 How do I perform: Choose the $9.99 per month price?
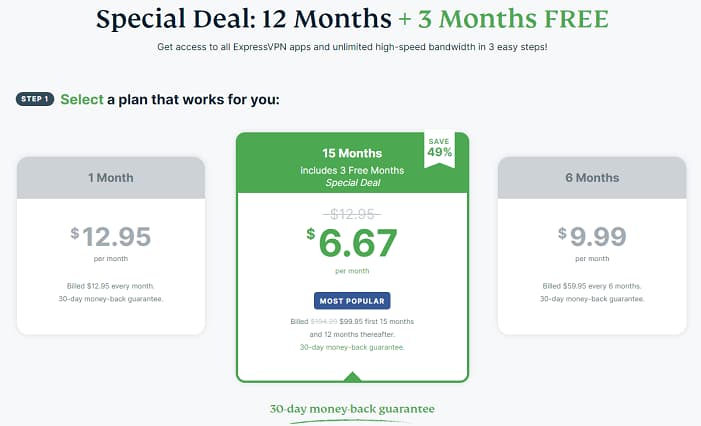[x=591, y=236]
